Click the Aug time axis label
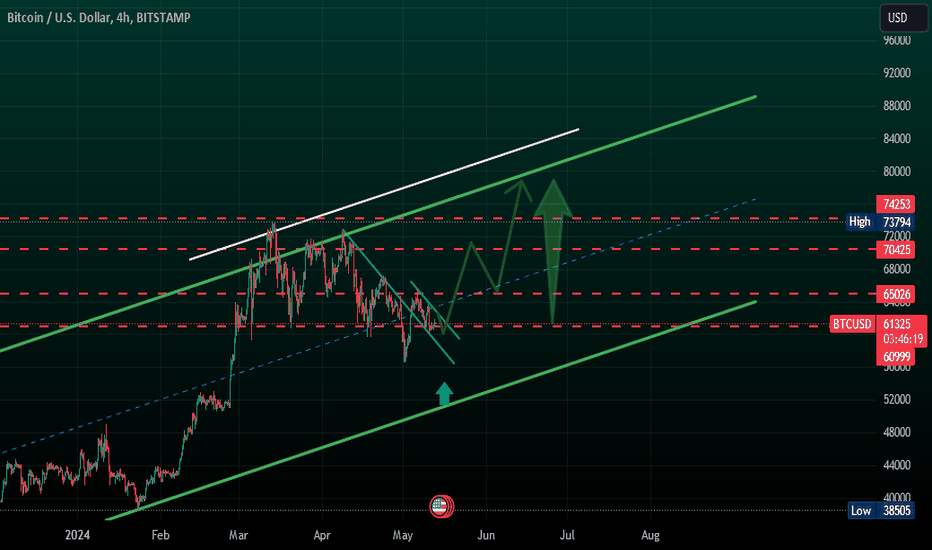Image resolution: width=932 pixels, height=550 pixels. pos(650,535)
